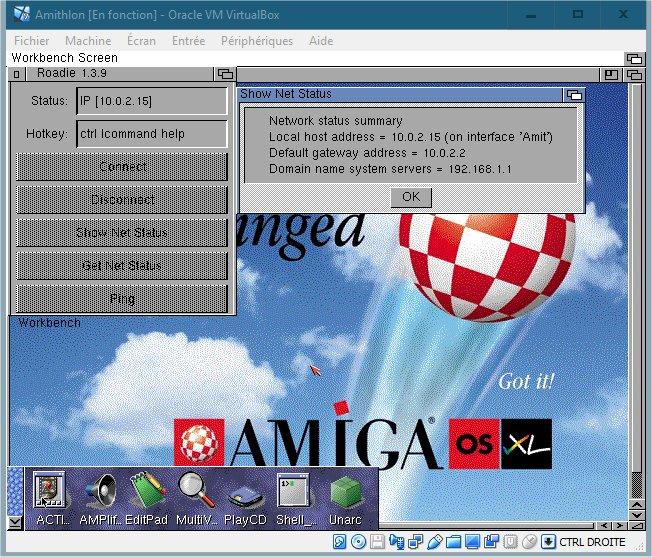Image resolution: width=652 pixels, height=557 pixels.
Task: Open the Machine menu
Action: tap(88, 41)
